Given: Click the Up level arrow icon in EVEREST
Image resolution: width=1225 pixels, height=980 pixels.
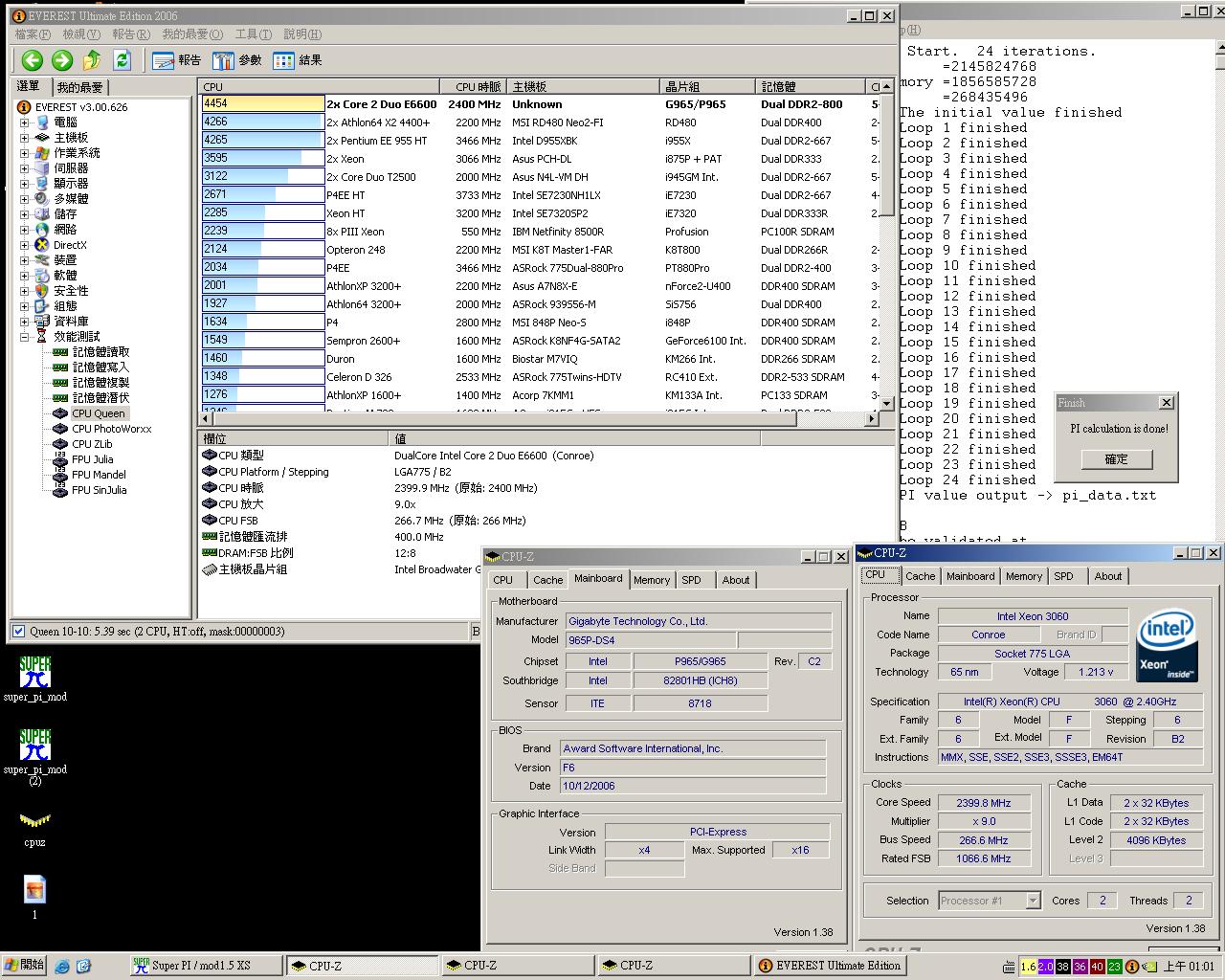Looking at the screenshot, I should click(x=92, y=60).
